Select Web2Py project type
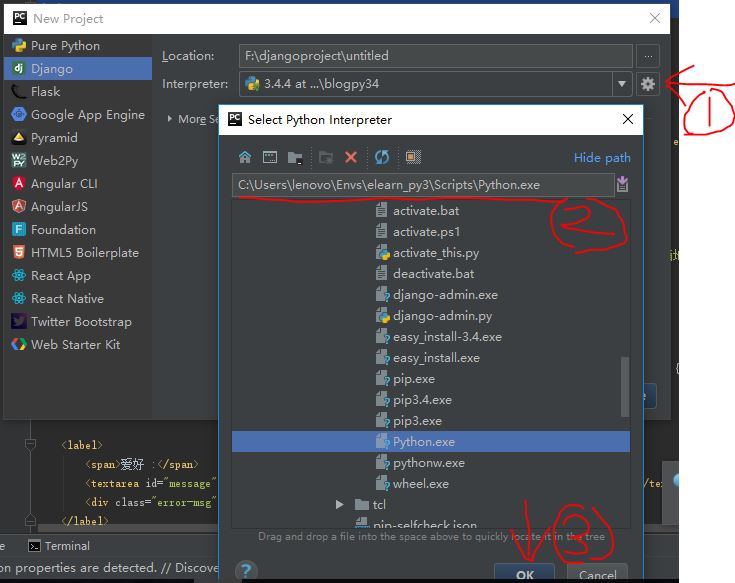This screenshot has width=735, height=583. coord(78,160)
